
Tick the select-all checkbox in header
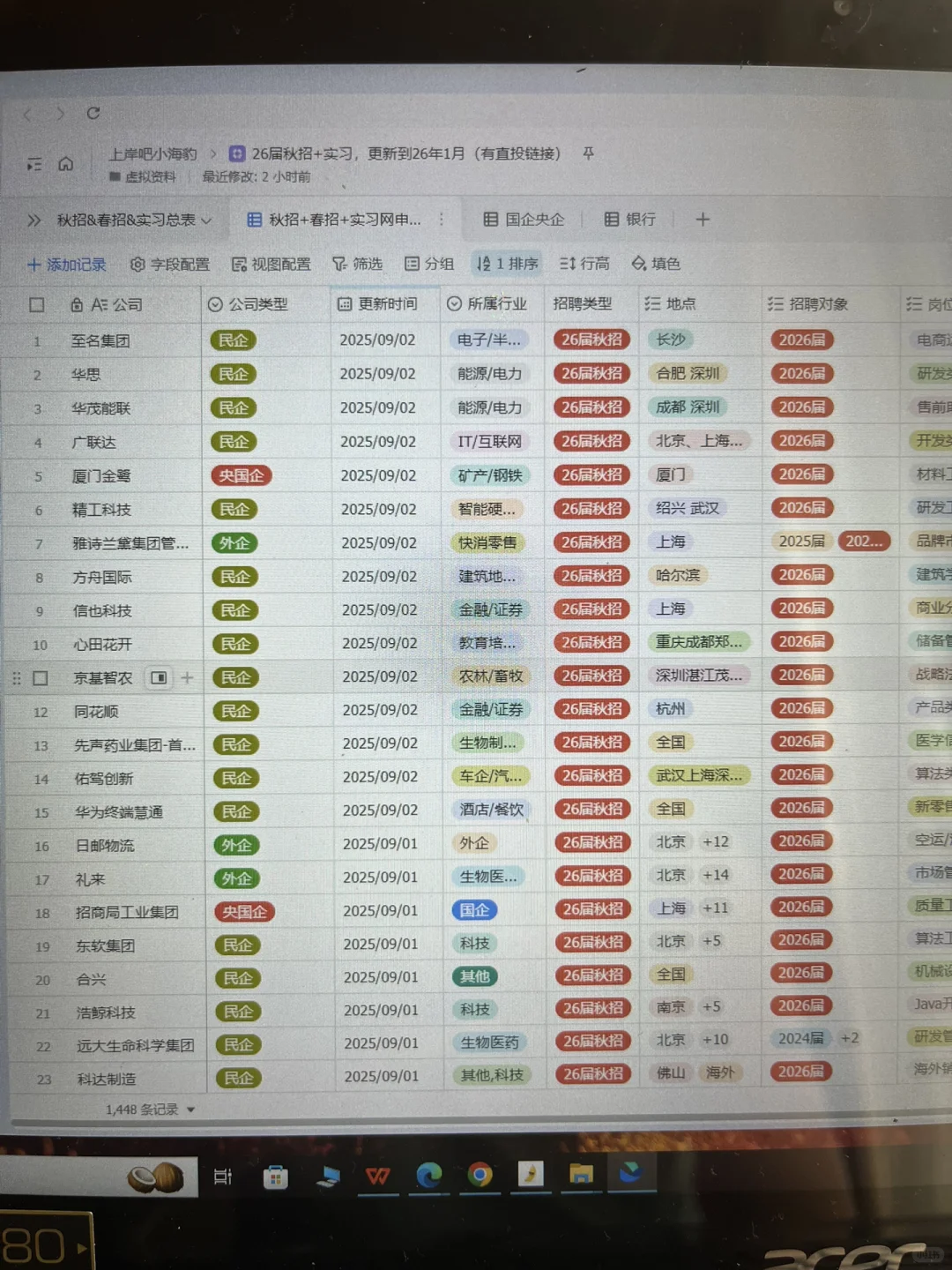37,305
